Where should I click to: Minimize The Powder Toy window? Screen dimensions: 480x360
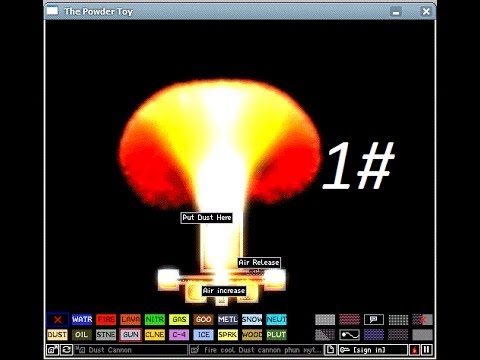point(396,12)
